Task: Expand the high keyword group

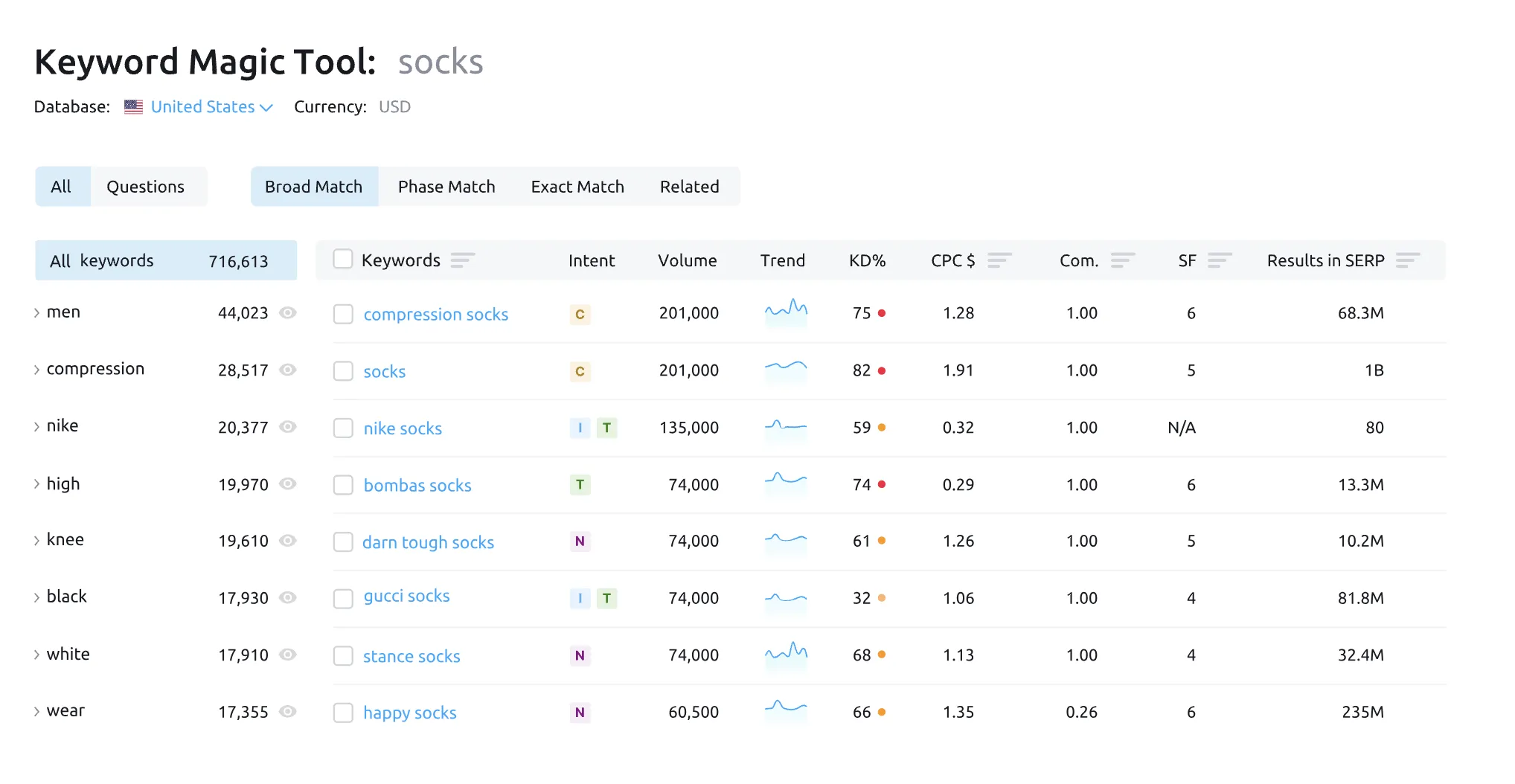Action: click(36, 484)
